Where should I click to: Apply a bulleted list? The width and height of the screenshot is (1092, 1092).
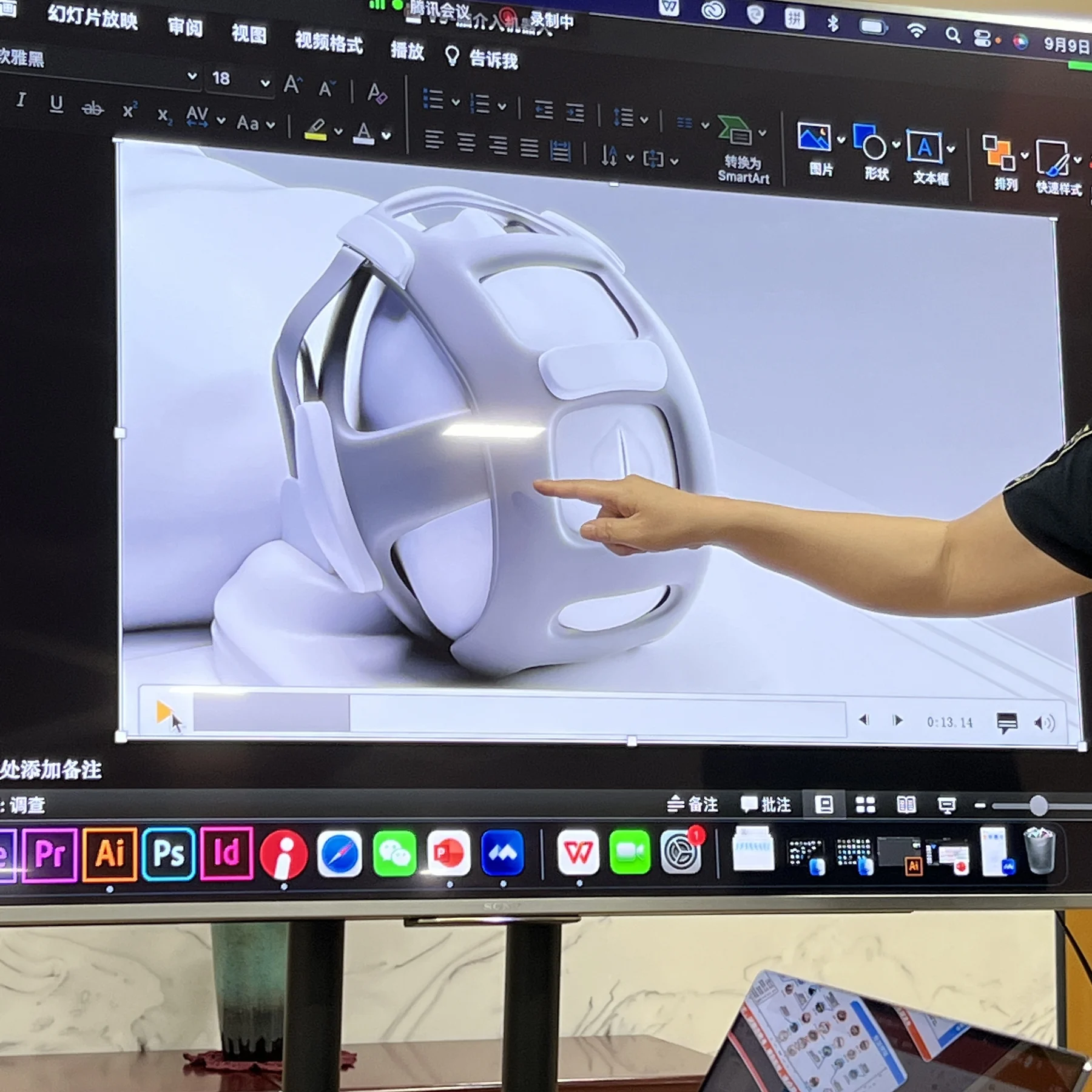click(x=433, y=99)
